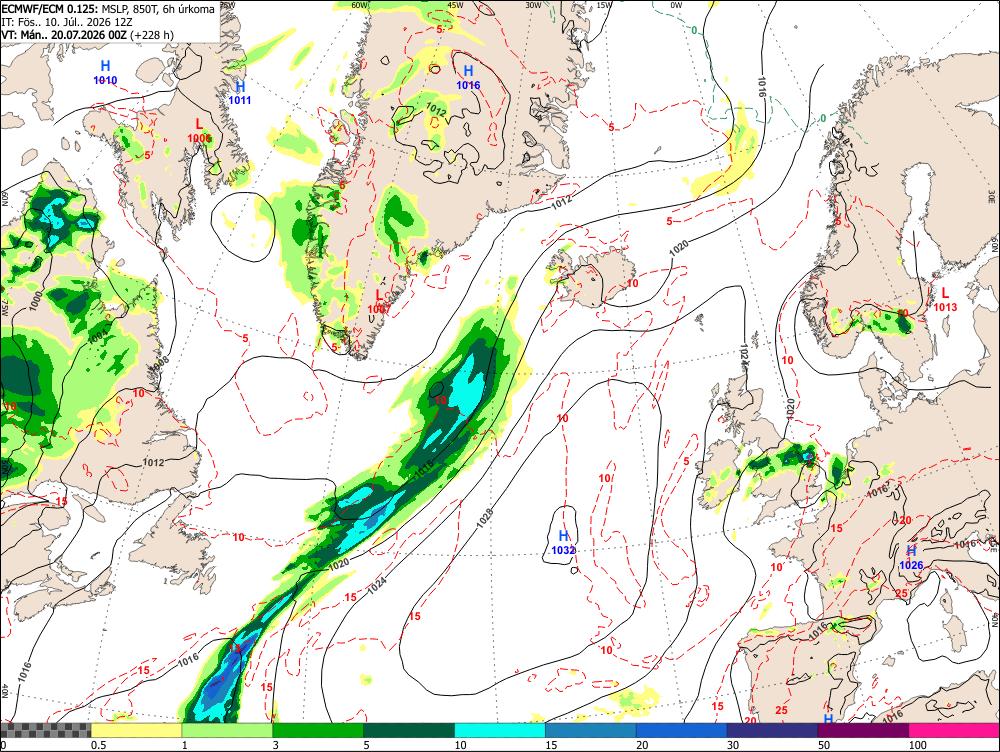Viewport: 1000px width, 752px height.
Task: Select the dark green 5–10 legend swatch
Action: pyautogui.click(x=409, y=730)
